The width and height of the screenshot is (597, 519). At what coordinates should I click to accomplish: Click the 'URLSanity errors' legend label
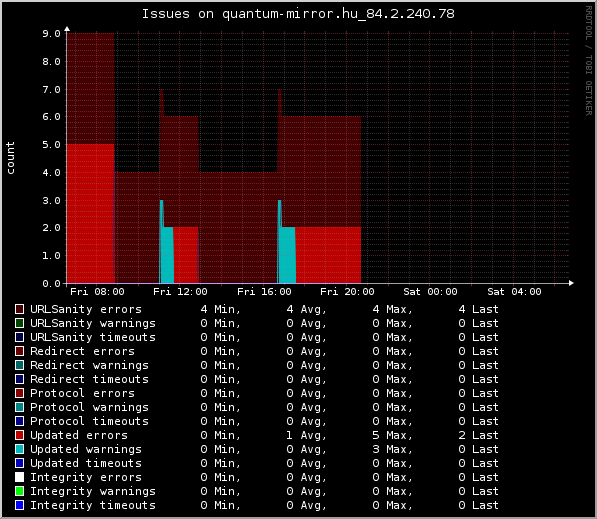(x=86, y=309)
